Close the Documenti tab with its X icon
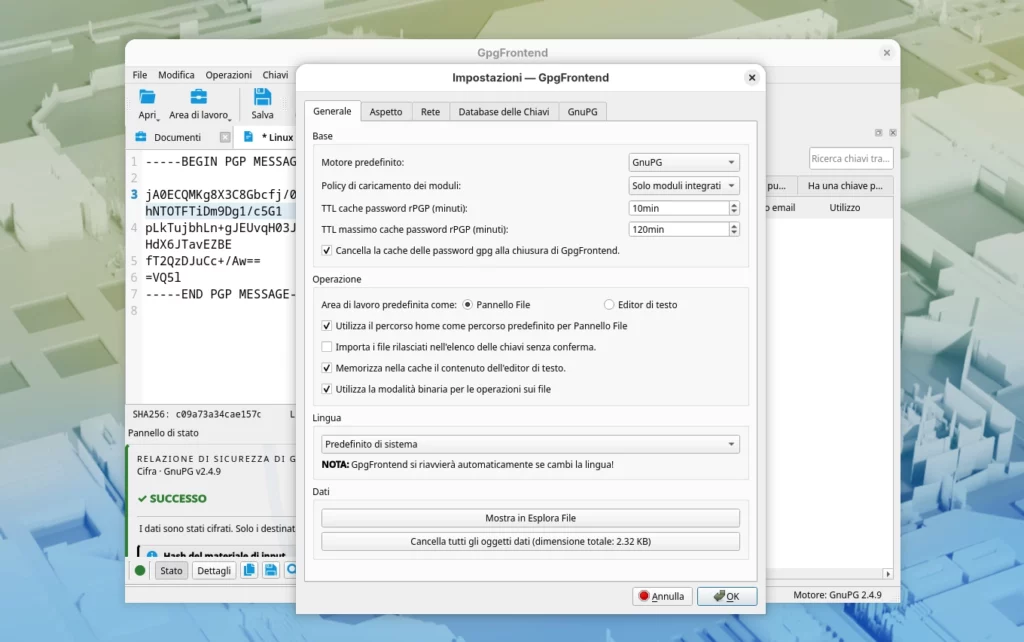The image size is (1024, 642). coord(225,137)
